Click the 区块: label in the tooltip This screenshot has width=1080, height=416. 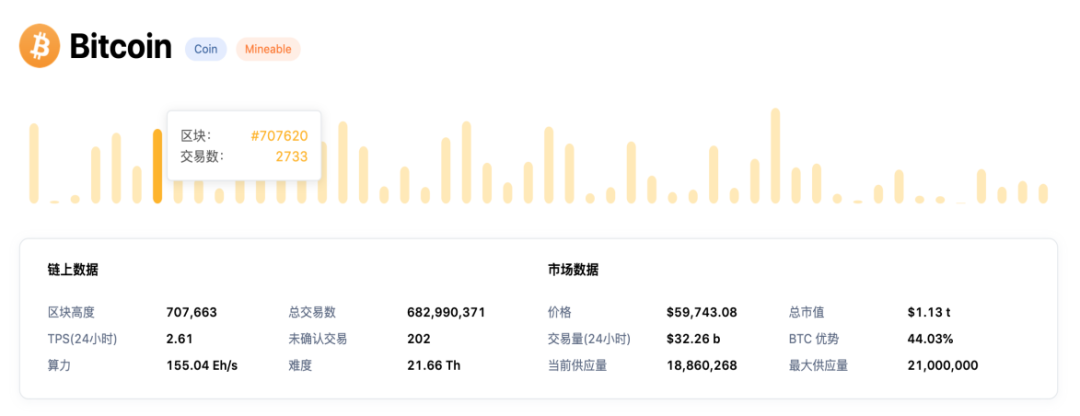point(196,136)
